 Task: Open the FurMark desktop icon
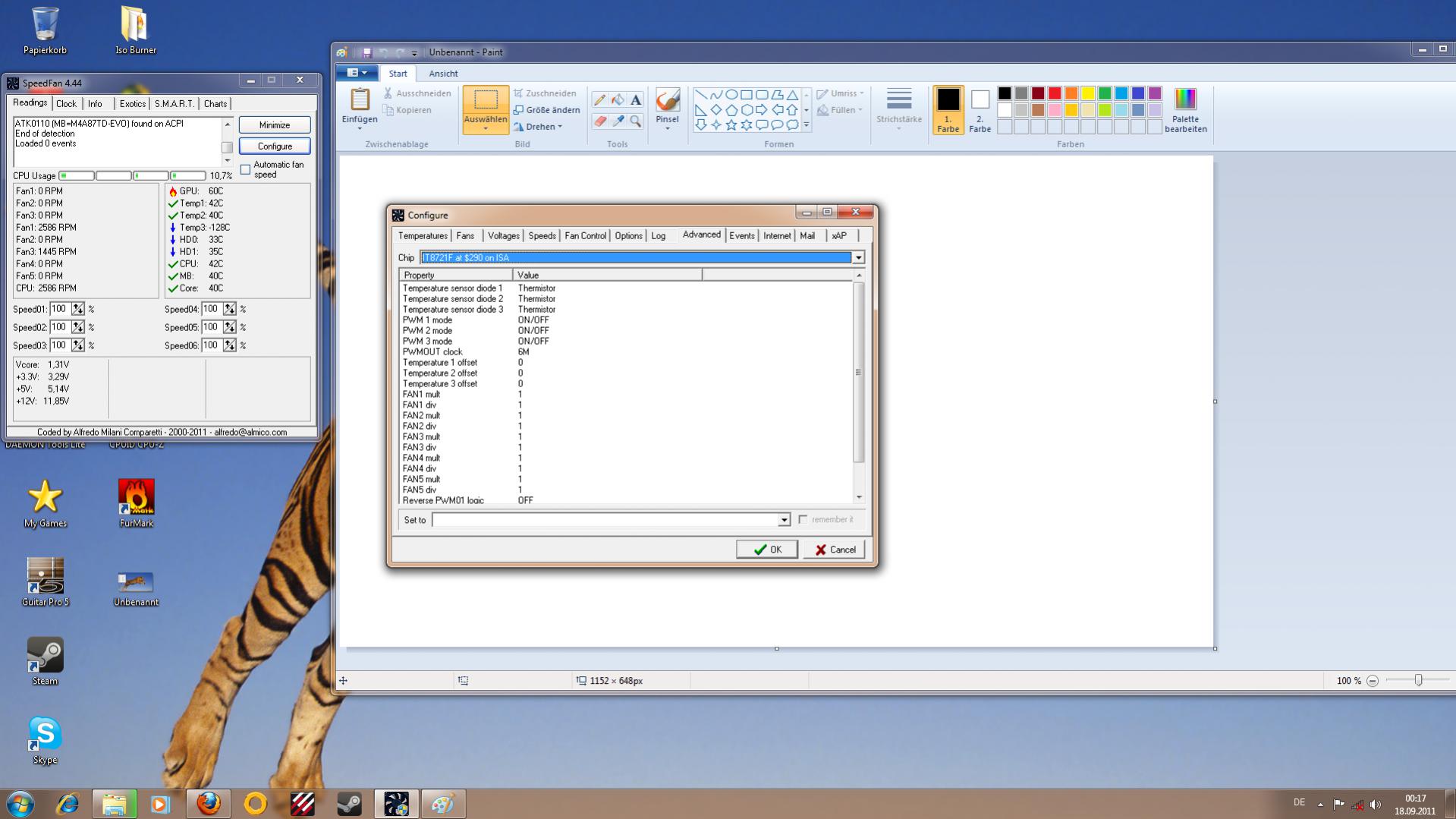(x=137, y=503)
